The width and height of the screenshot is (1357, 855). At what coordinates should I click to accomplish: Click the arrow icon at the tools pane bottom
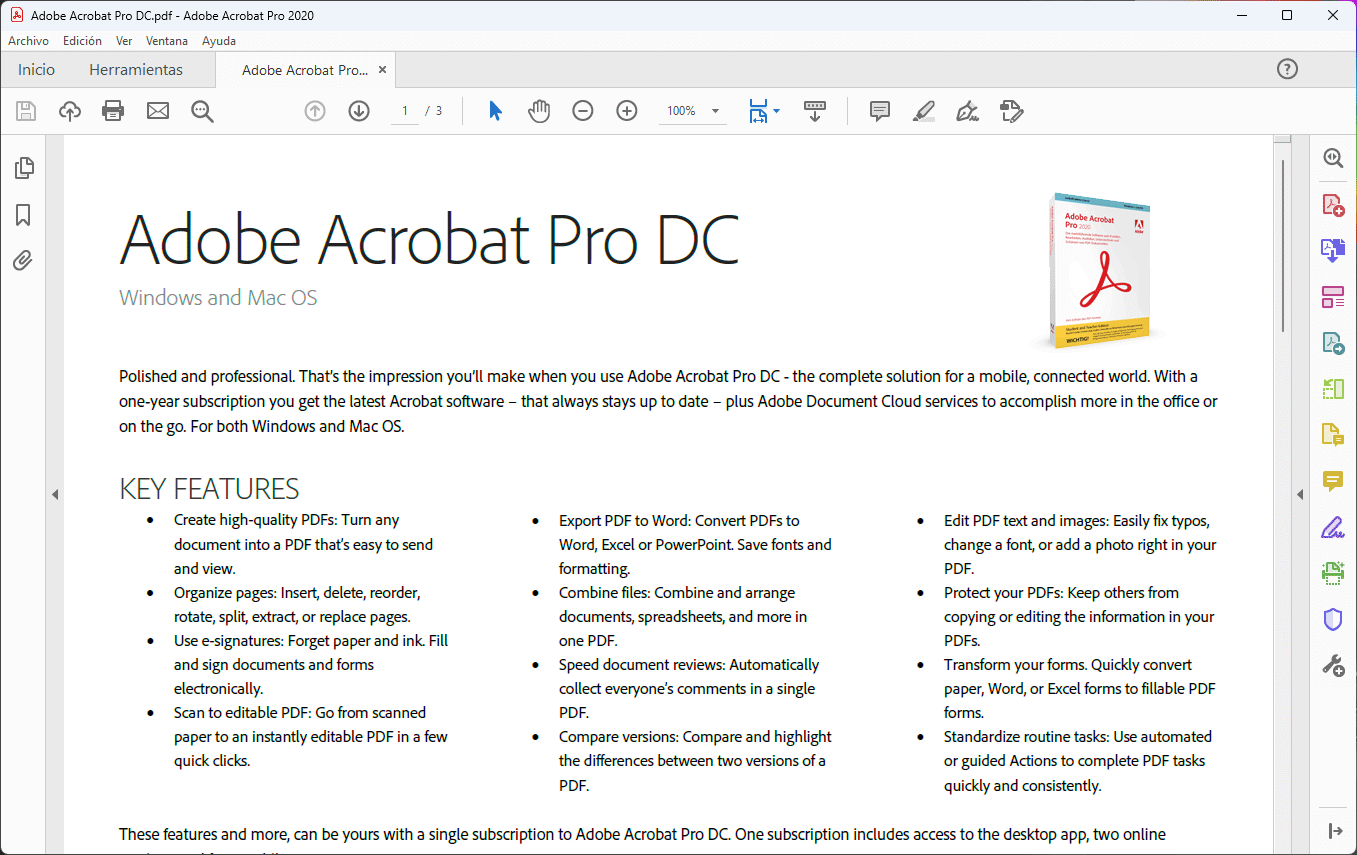coord(1335,831)
